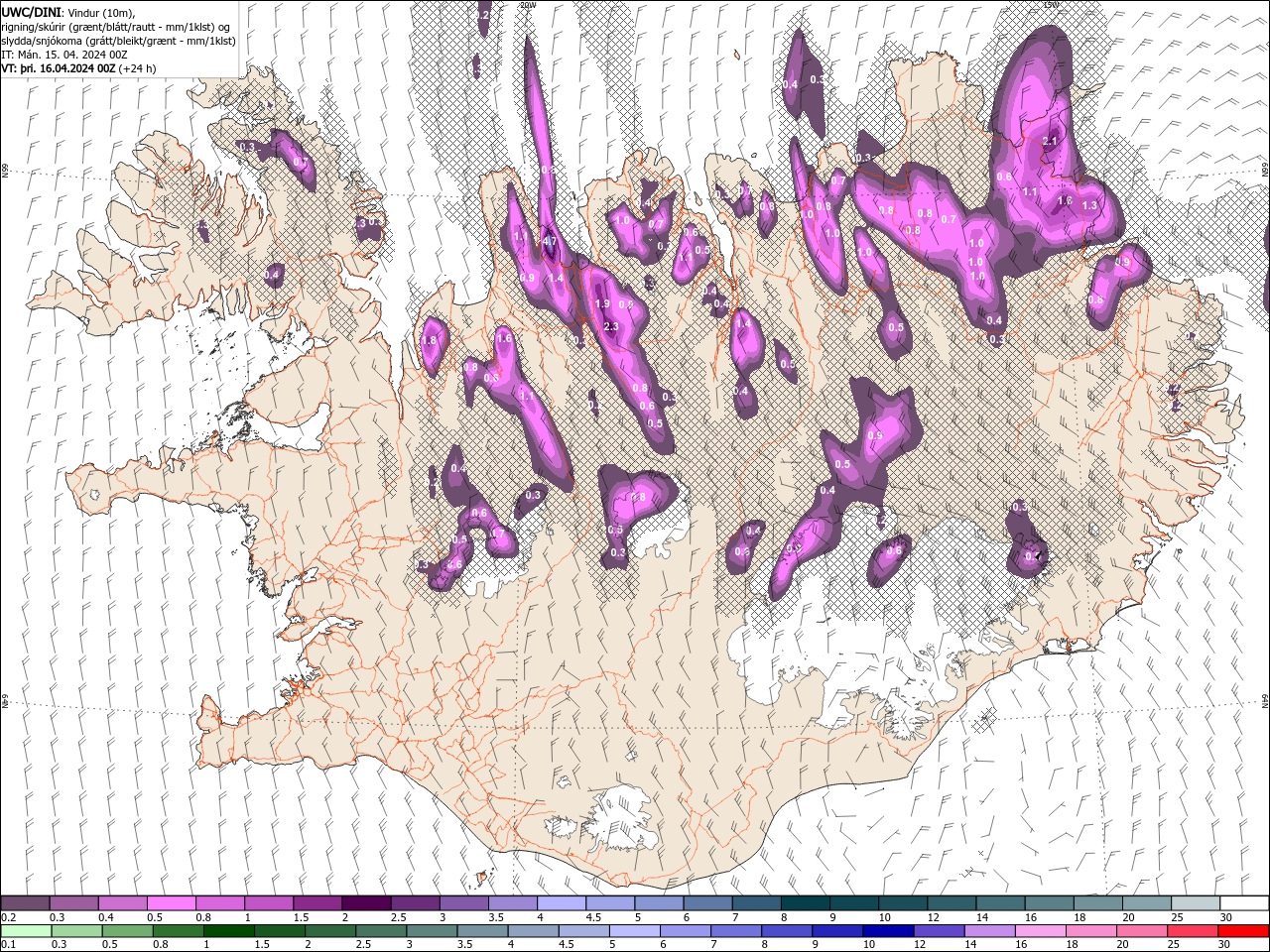Click the 2.1 precipitation value in the northeast
The image size is (1270, 952).
pos(1051,142)
